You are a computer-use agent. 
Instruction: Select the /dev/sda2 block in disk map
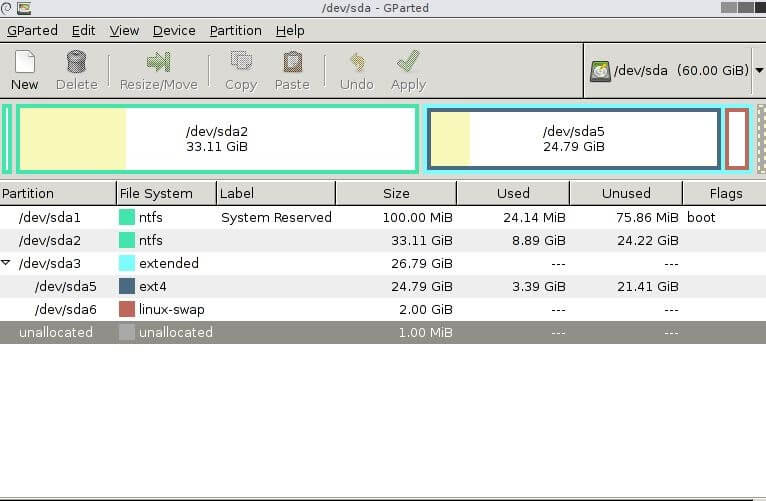(x=217, y=139)
